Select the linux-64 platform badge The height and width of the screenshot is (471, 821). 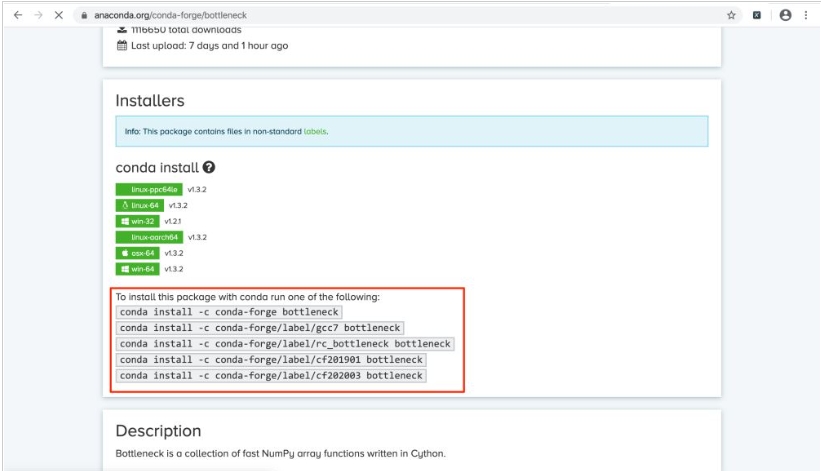pos(139,205)
